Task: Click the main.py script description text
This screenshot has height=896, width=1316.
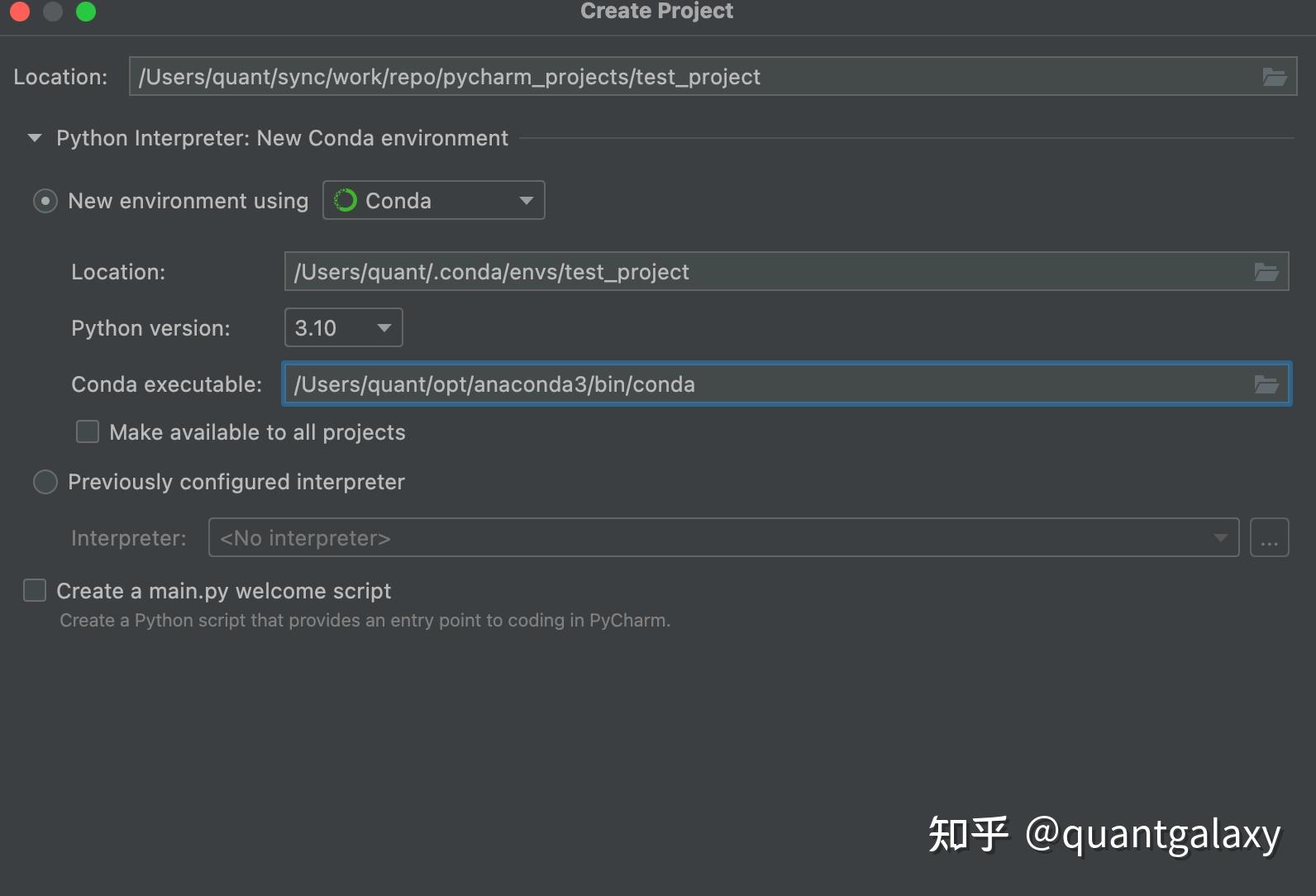Action: click(x=365, y=620)
